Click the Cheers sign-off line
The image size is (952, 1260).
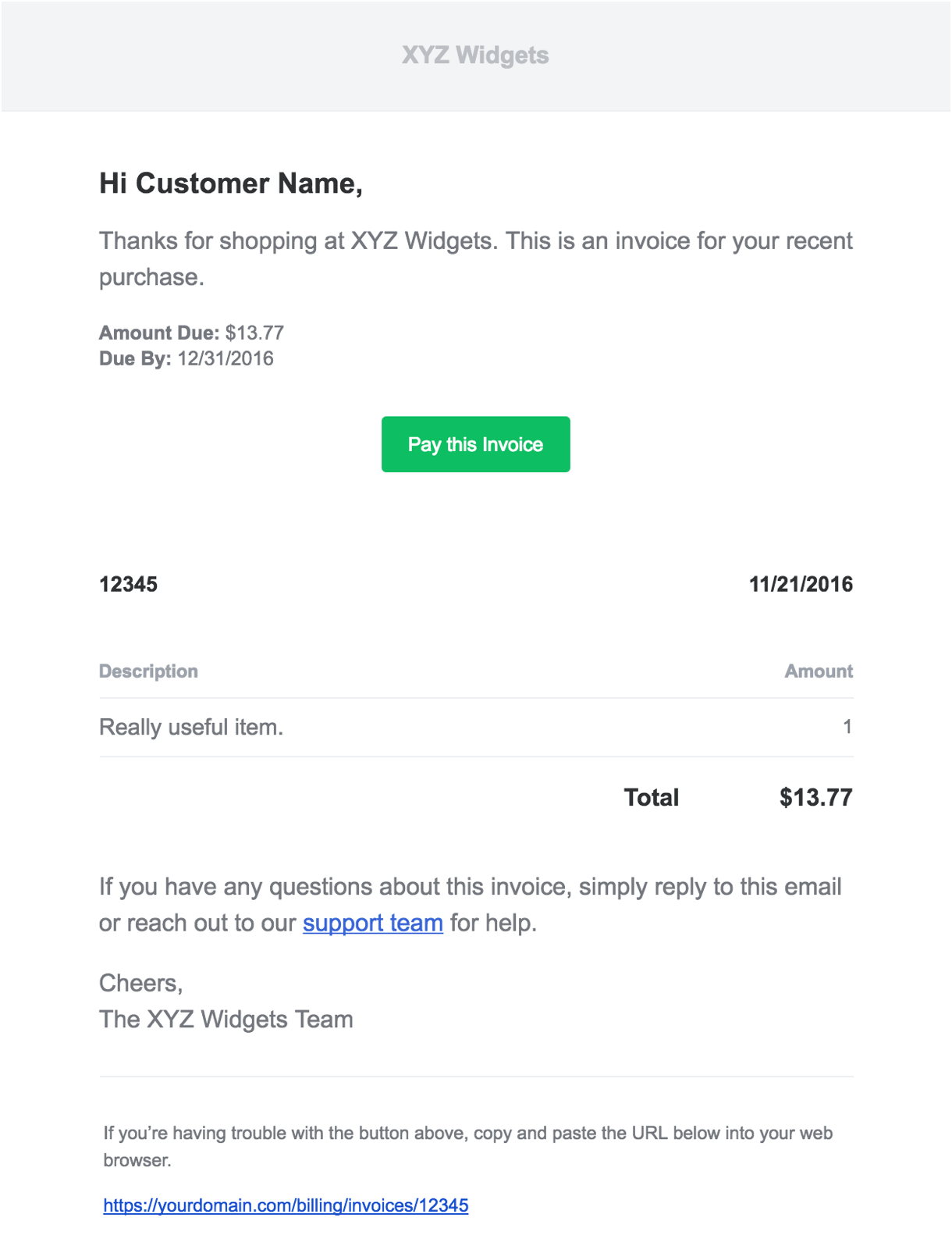pyautogui.click(x=140, y=983)
